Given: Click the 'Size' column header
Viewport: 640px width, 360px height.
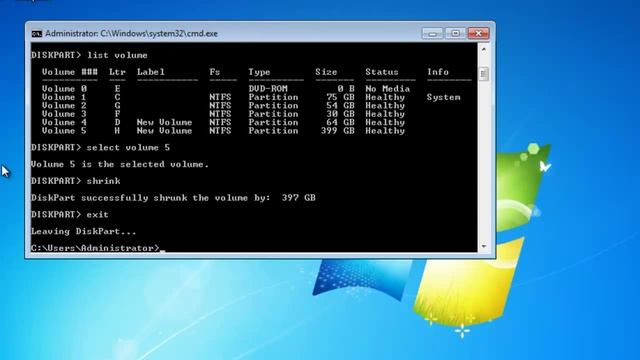Looking at the screenshot, I should 326,72.
